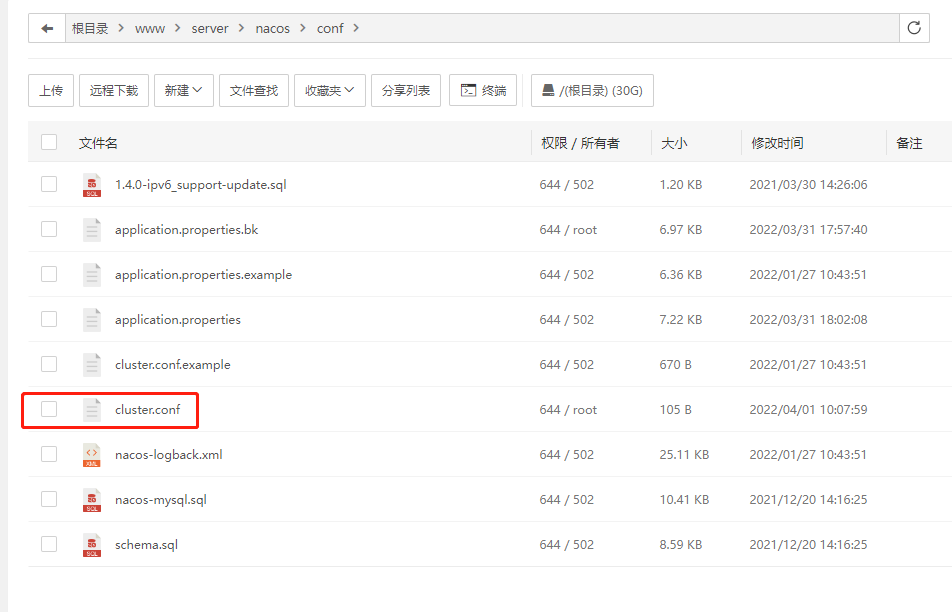Sort by 文件名 column header

pos(98,143)
